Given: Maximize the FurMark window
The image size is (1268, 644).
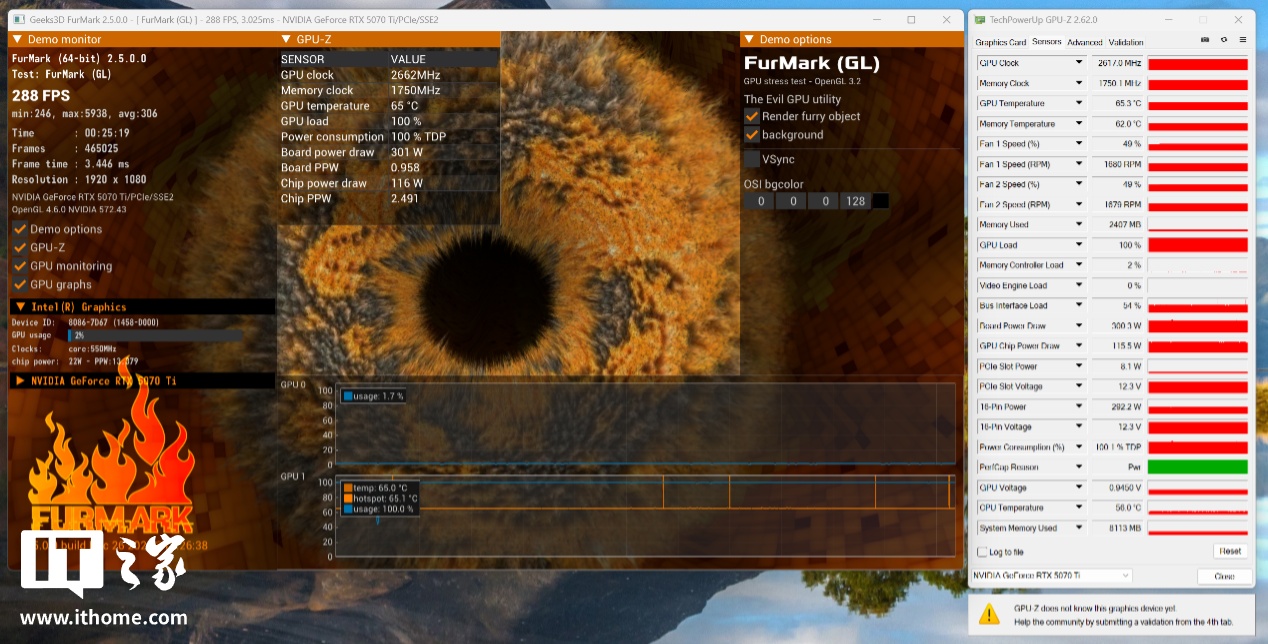Looking at the screenshot, I should pos(911,20).
